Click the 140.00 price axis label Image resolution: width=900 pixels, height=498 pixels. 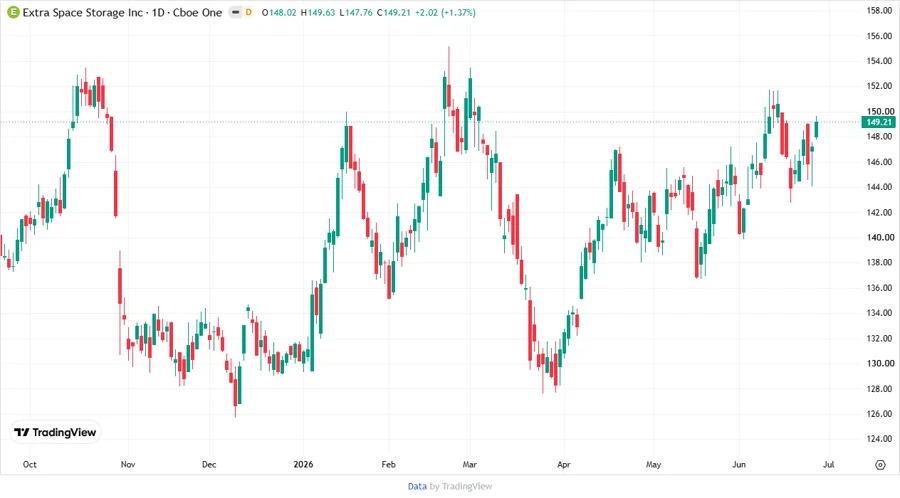(x=879, y=238)
